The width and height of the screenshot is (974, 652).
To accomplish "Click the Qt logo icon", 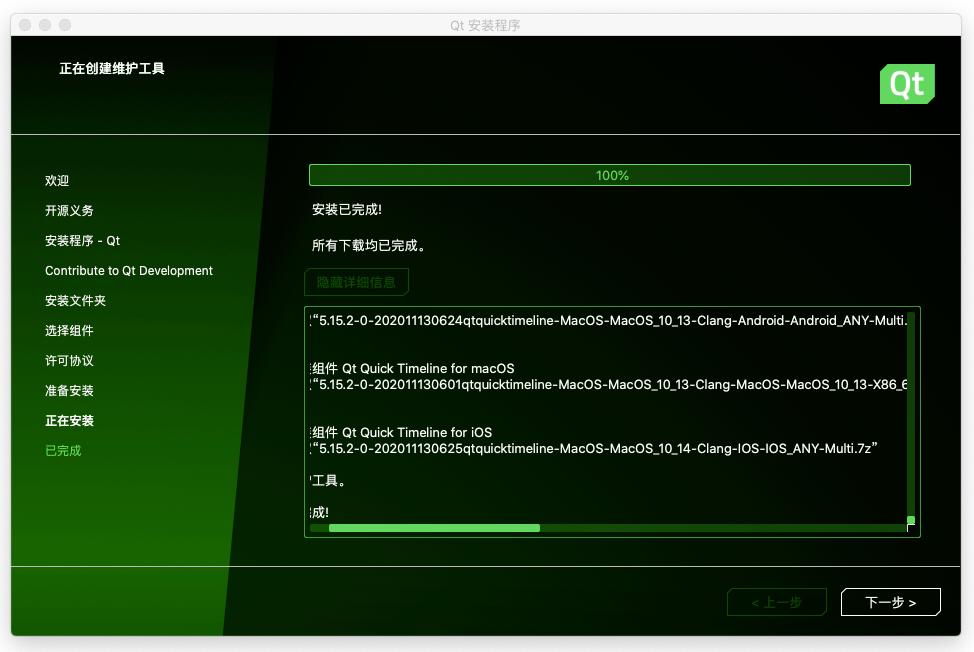I will (907, 84).
